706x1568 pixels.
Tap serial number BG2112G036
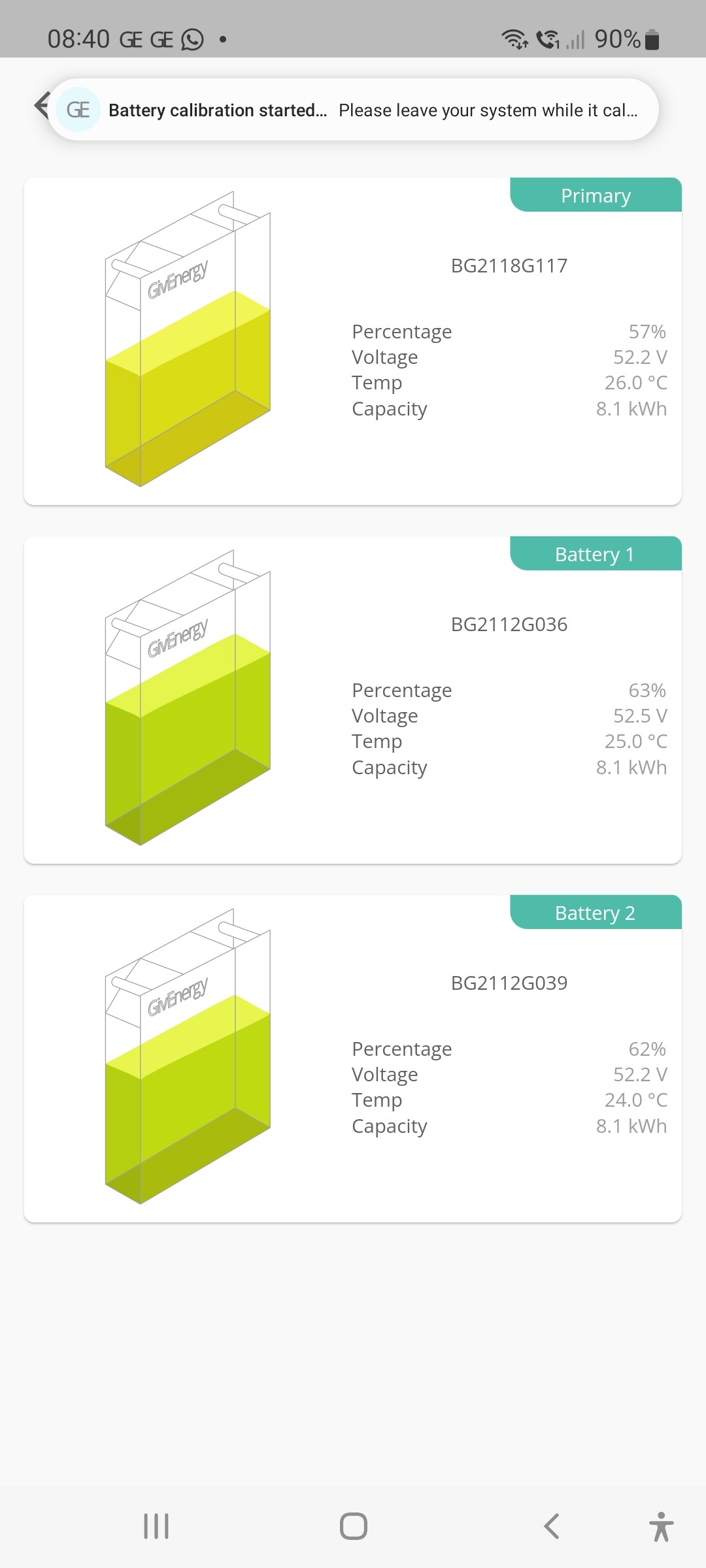click(x=509, y=625)
